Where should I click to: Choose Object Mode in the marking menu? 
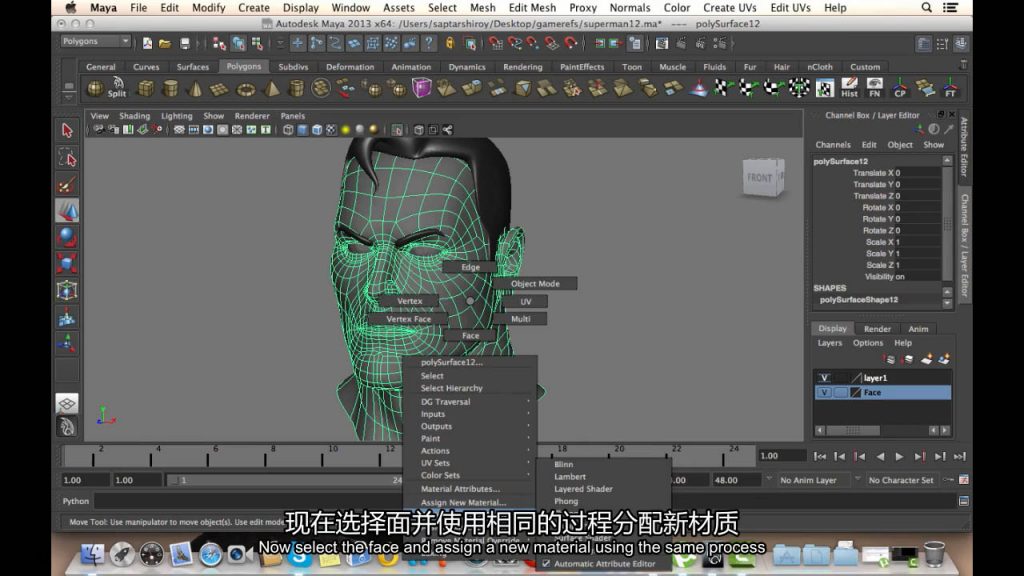coord(535,284)
